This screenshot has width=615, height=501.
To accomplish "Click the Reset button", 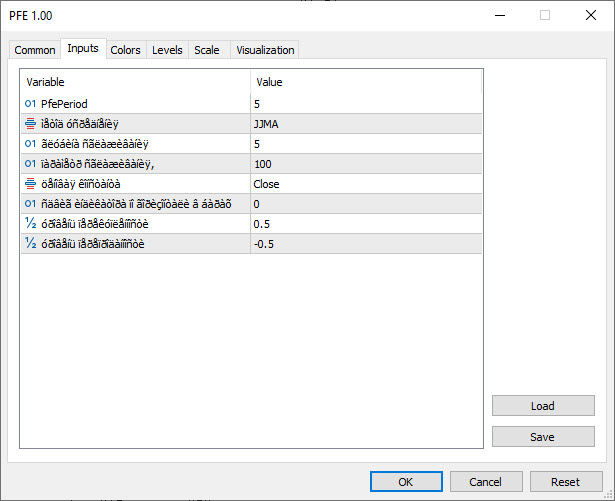I will point(565,481).
